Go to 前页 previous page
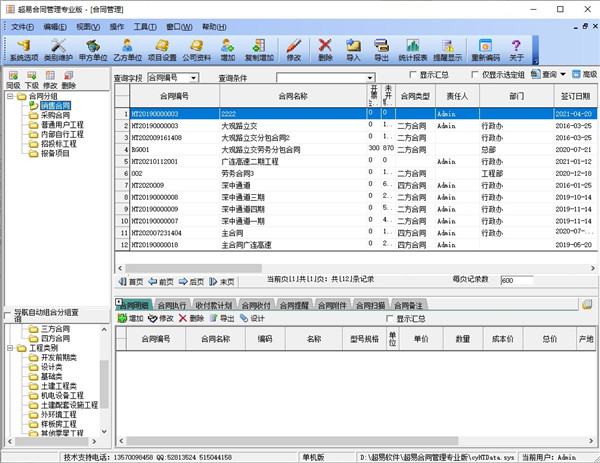600x463 pixels. coord(161,282)
